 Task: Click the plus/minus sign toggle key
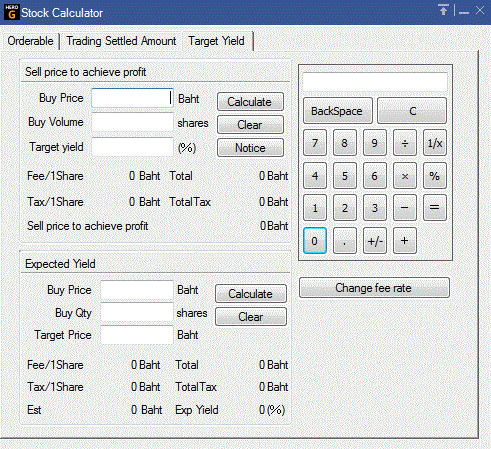[x=375, y=240]
